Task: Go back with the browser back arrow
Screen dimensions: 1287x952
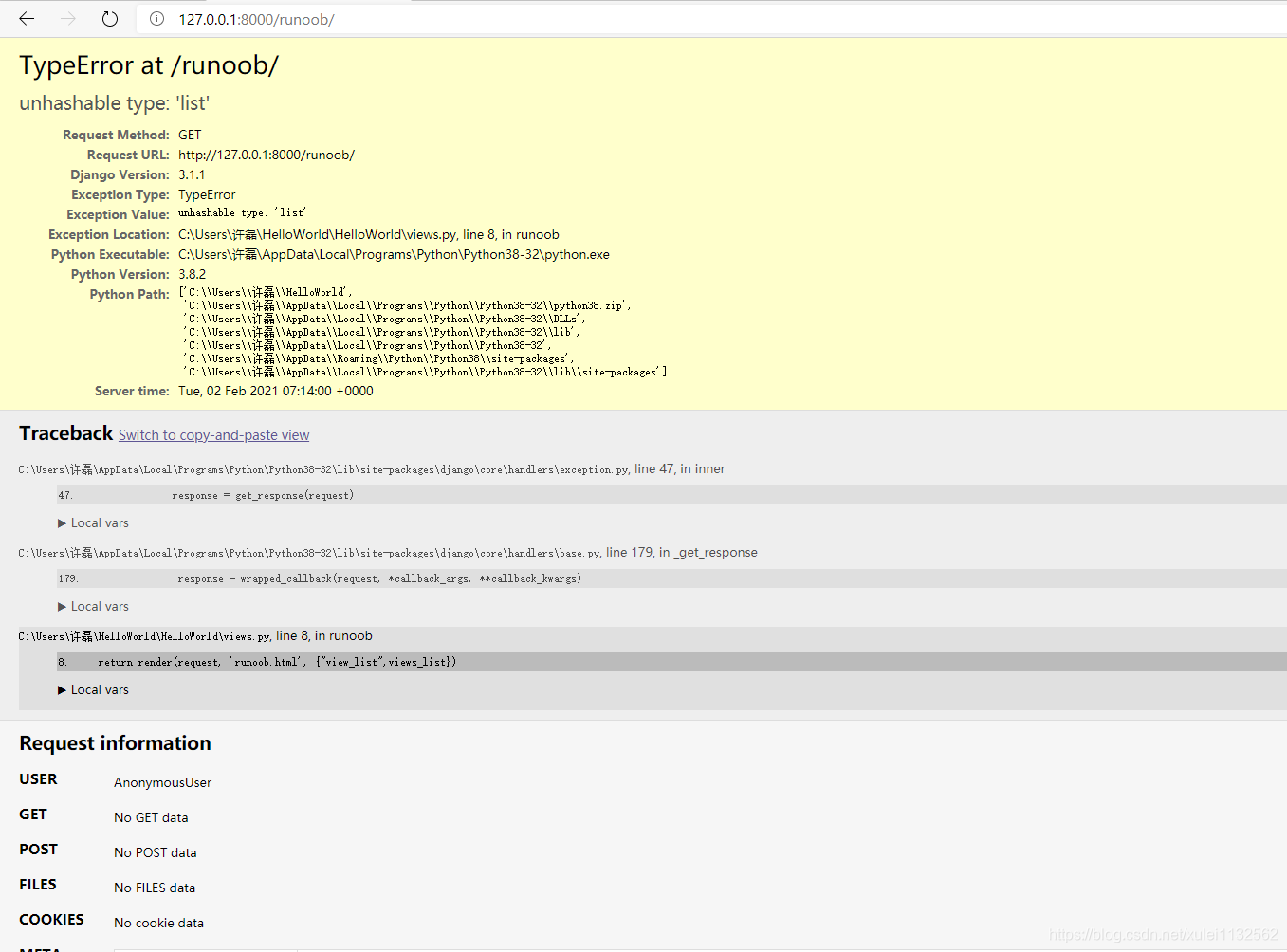Action: point(27,19)
